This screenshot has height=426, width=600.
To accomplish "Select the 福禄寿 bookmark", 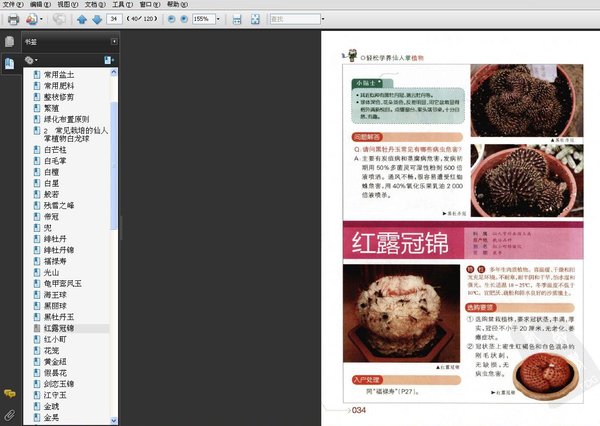I will (x=55, y=261).
